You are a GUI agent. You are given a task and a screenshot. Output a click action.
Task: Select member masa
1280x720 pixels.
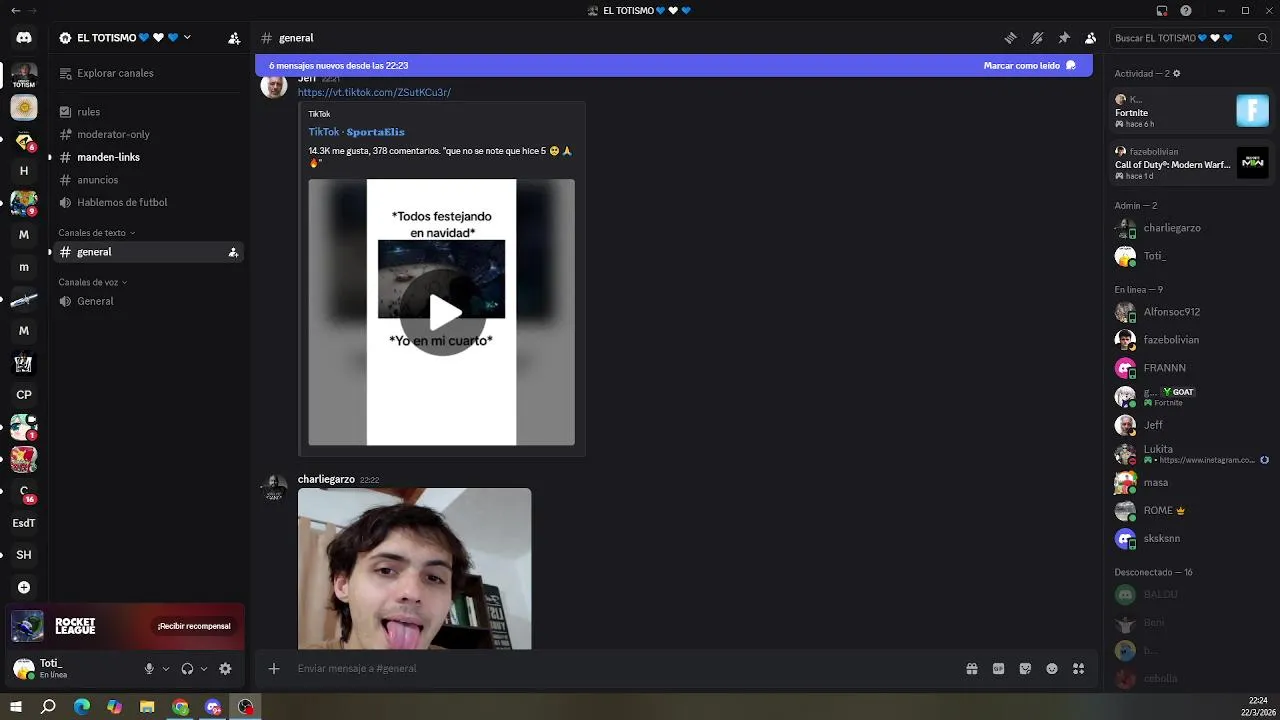click(x=1192, y=482)
